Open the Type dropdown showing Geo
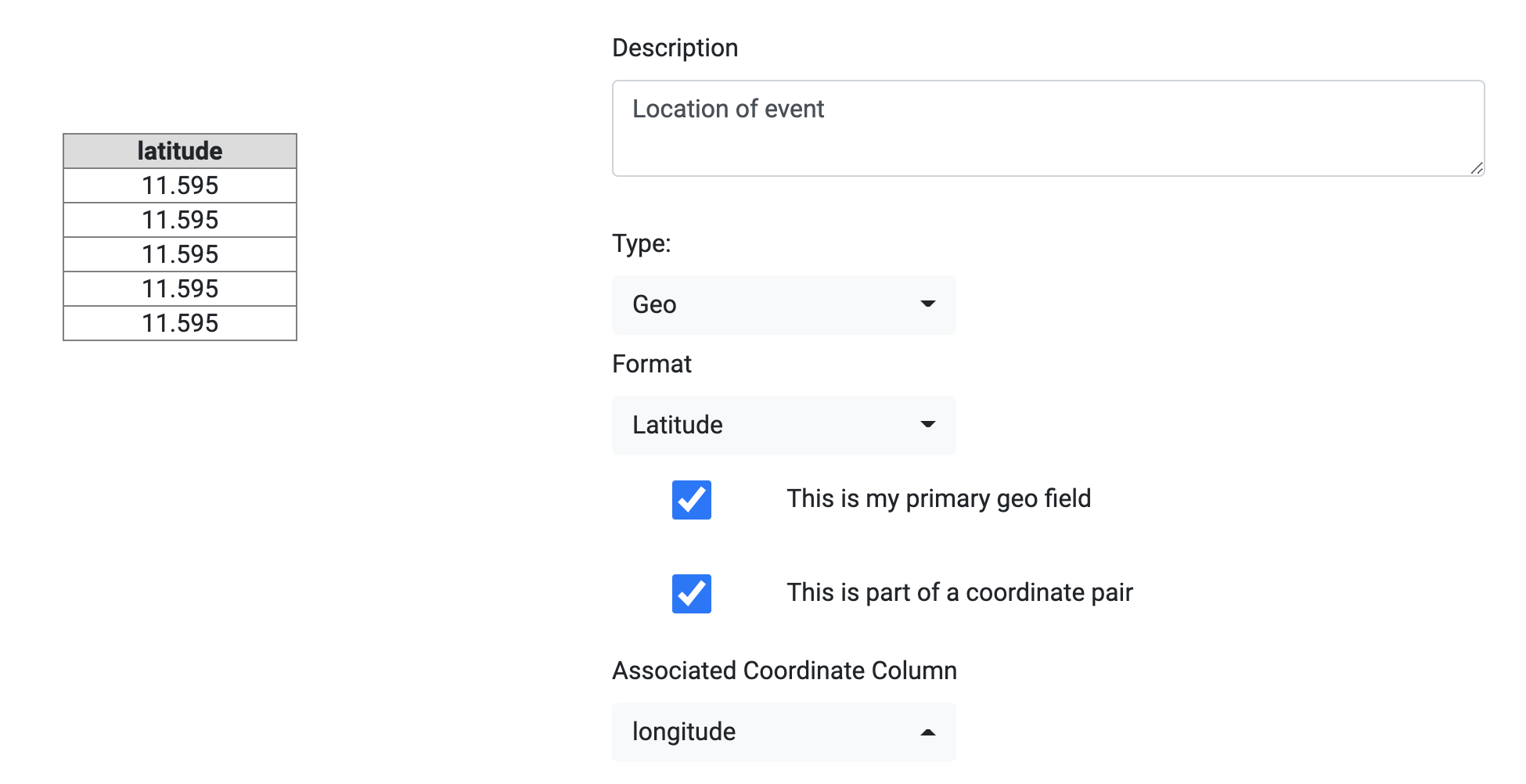Screen dimensions: 1526x784 tap(783, 304)
